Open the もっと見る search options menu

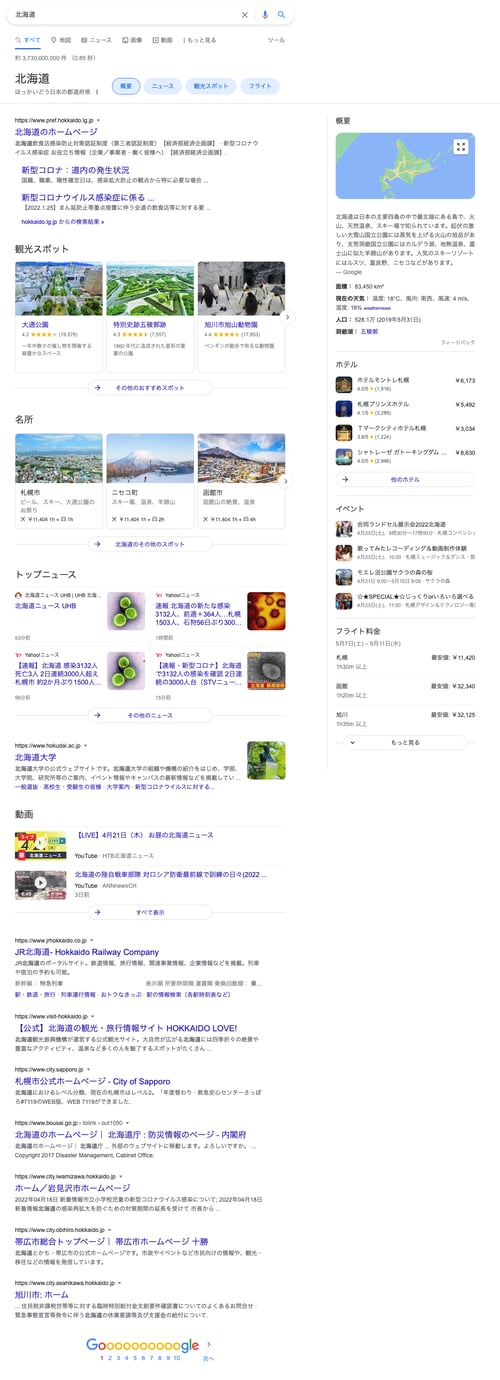pyautogui.click(x=199, y=40)
